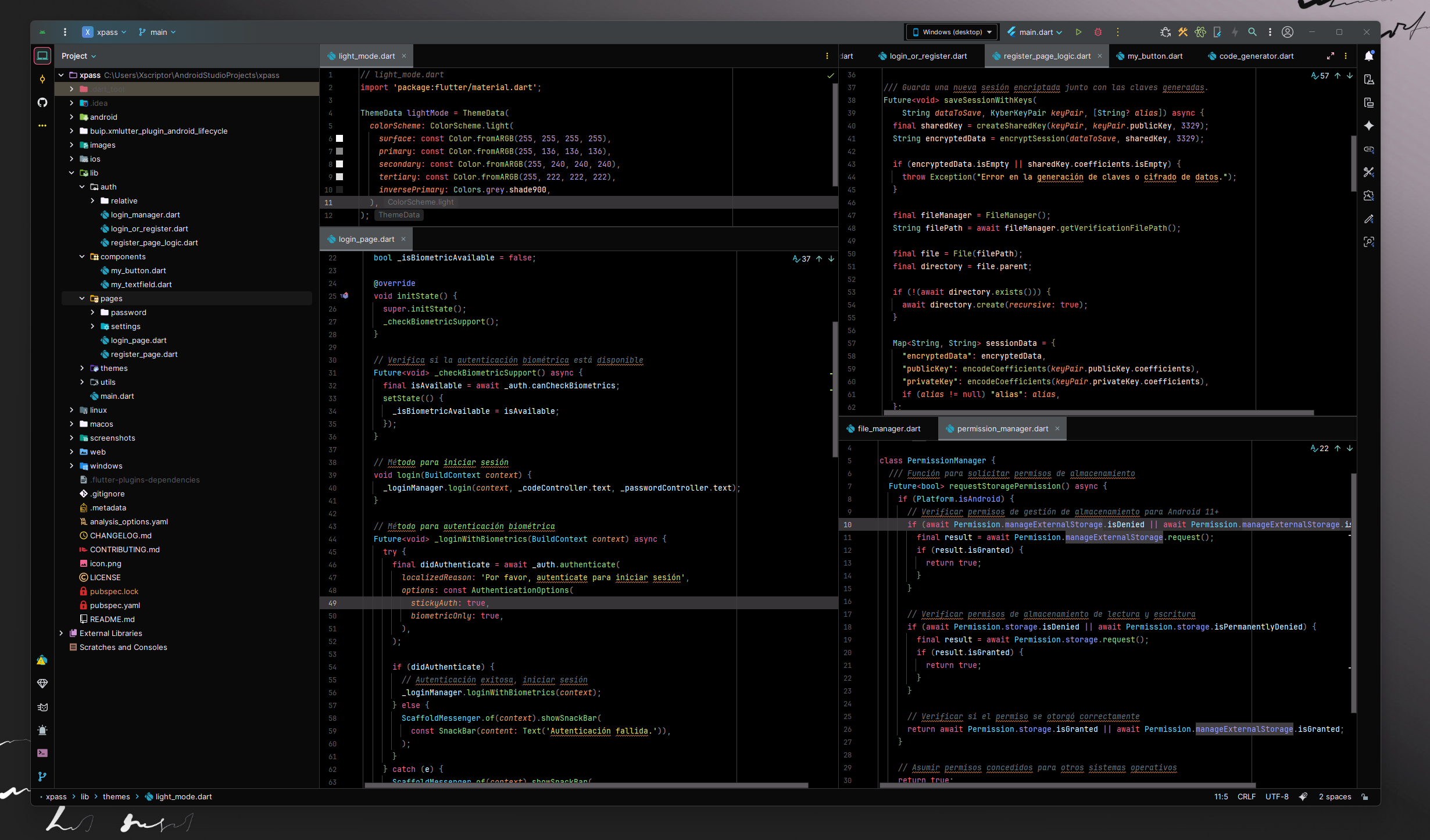The width and height of the screenshot is (1430, 840).
Task: Open the Windows (desktop) device dropdown
Action: tap(952, 32)
